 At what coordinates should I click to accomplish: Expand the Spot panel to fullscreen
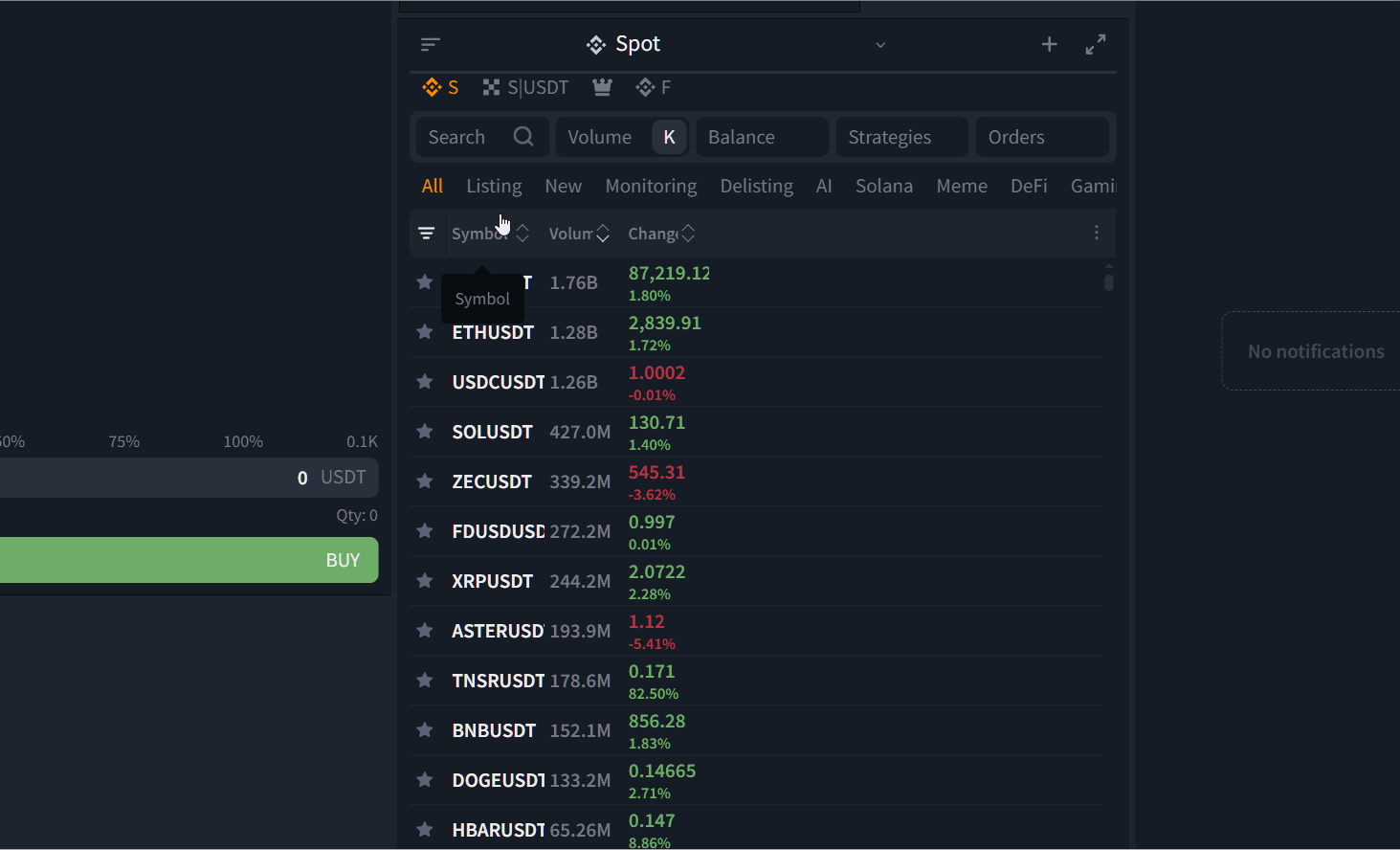pyautogui.click(x=1096, y=44)
